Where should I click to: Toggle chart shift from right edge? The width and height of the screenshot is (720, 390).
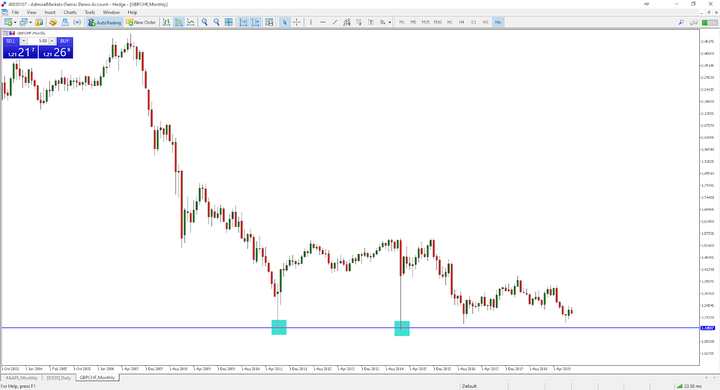tap(255, 22)
